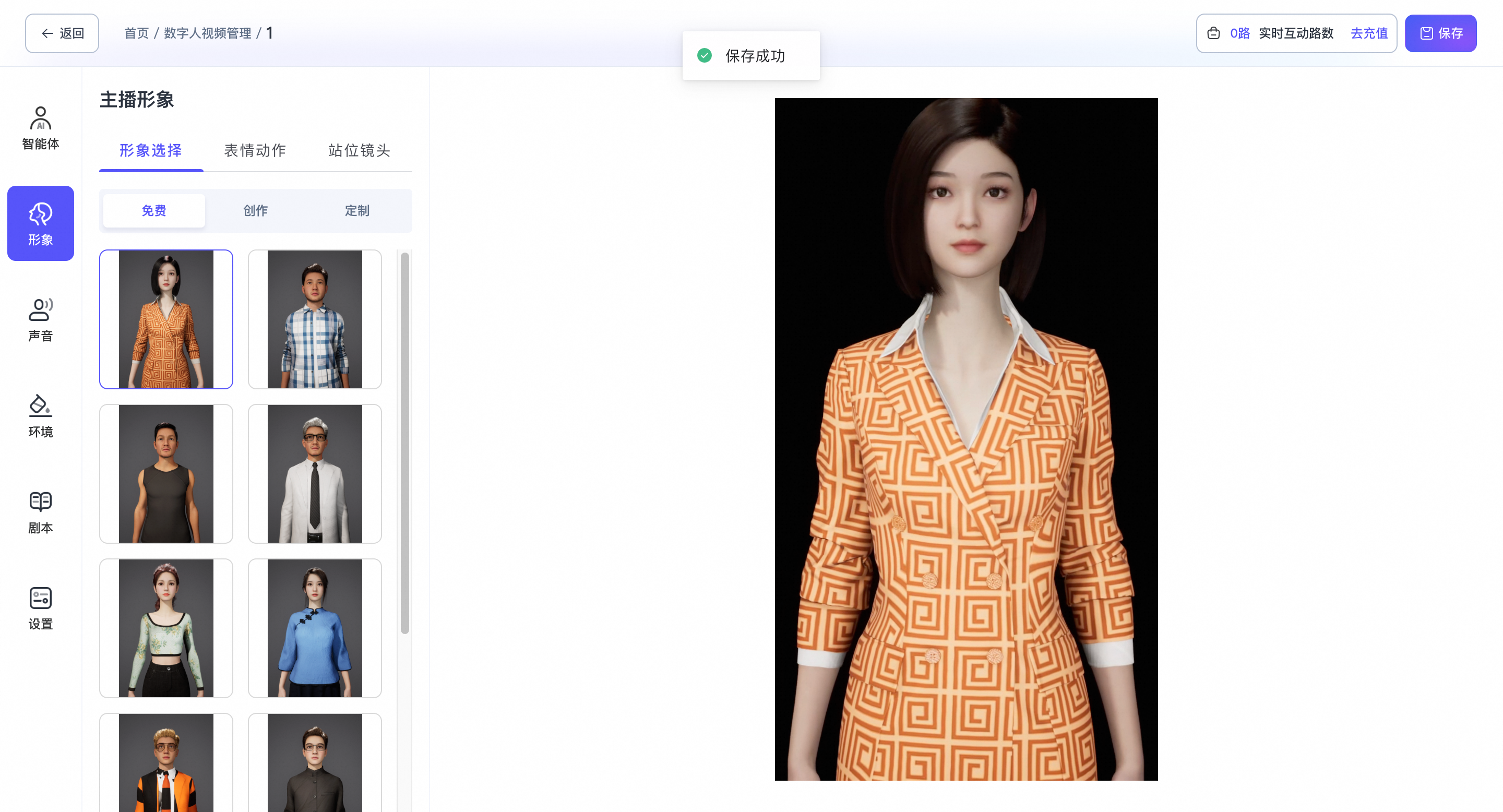Screen dimensions: 1503x812
Task: Open 数字人视频管理 breadcrumb link
Action: [x=207, y=33]
